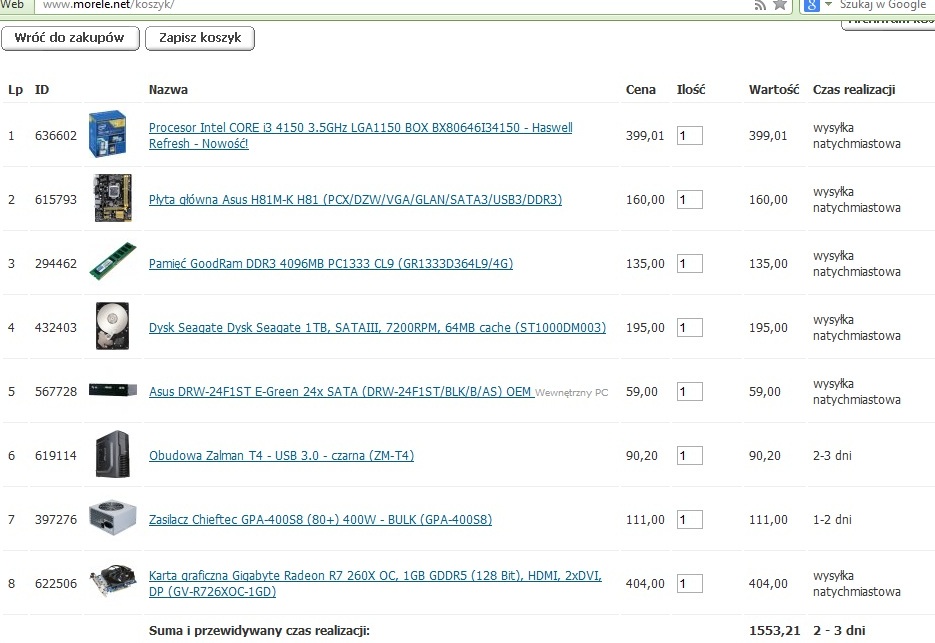Select product ID 397276
The width and height of the screenshot is (935, 643).
coord(55,519)
